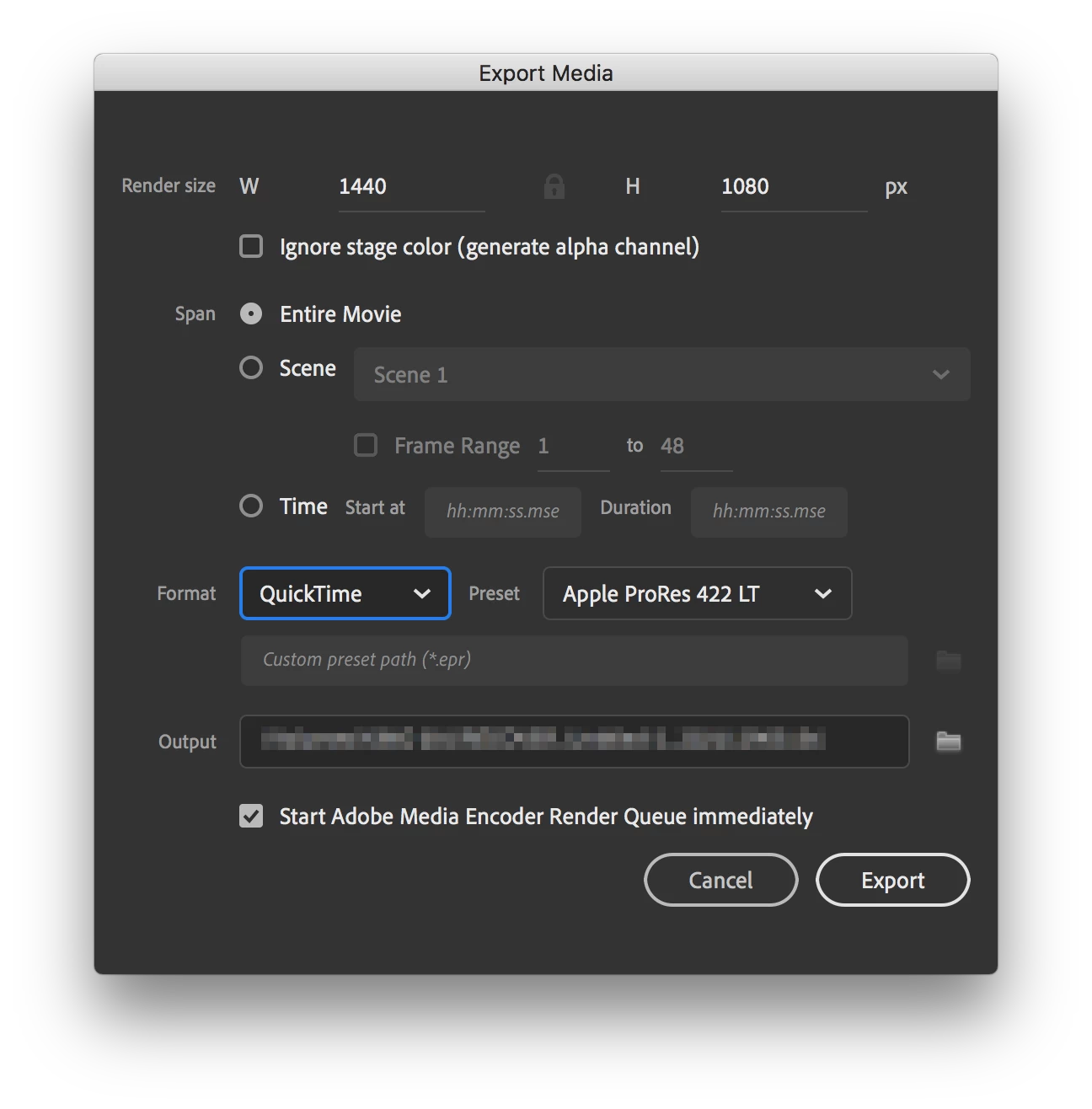
Task: Click the Custom preset path field
Action: click(575, 661)
